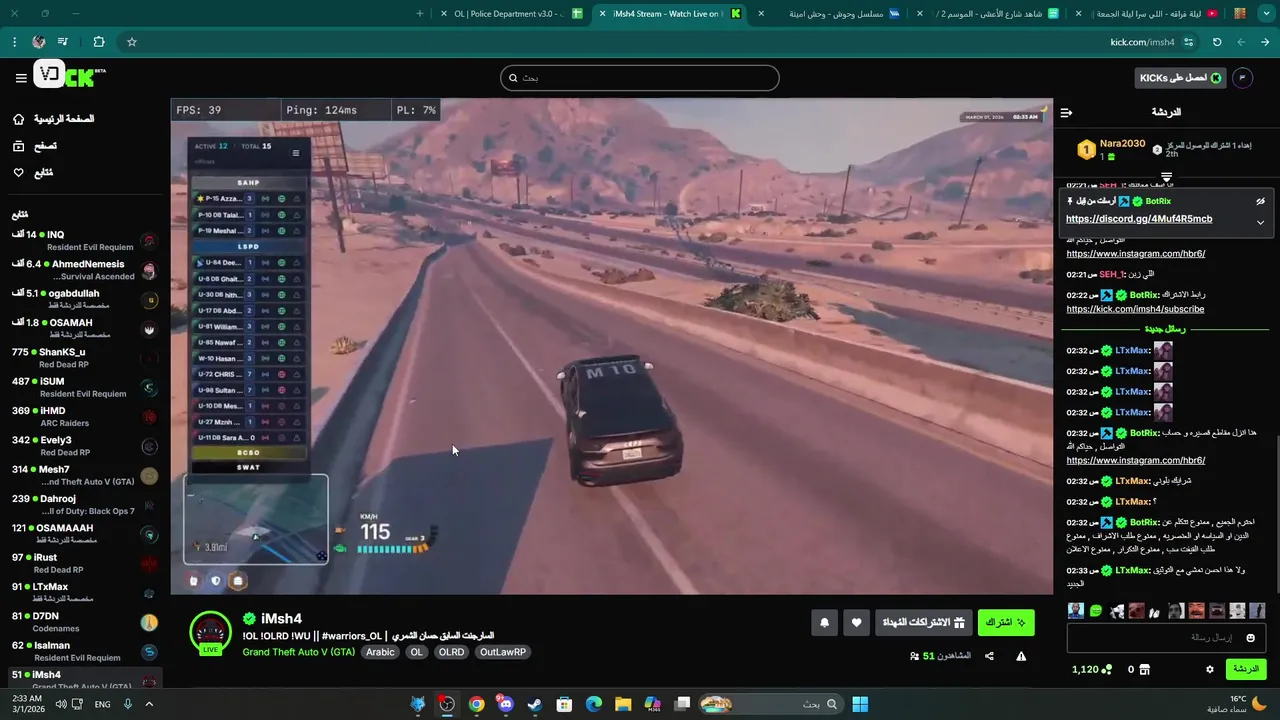Viewport: 1280px width, 720px height.
Task: Open the user profile avatar menu
Action: pos(1242,78)
